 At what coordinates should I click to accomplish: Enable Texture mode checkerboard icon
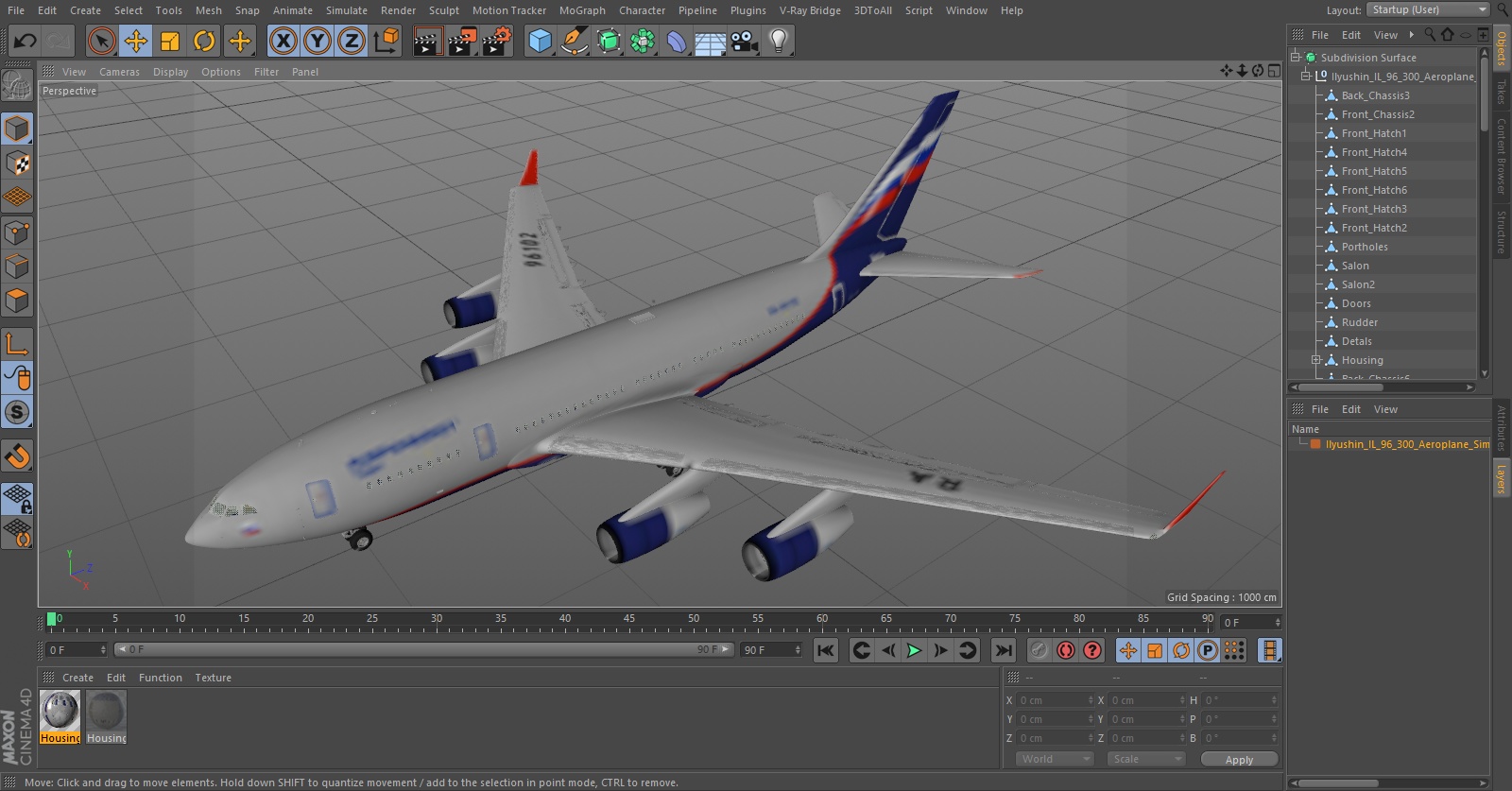(x=17, y=163)
